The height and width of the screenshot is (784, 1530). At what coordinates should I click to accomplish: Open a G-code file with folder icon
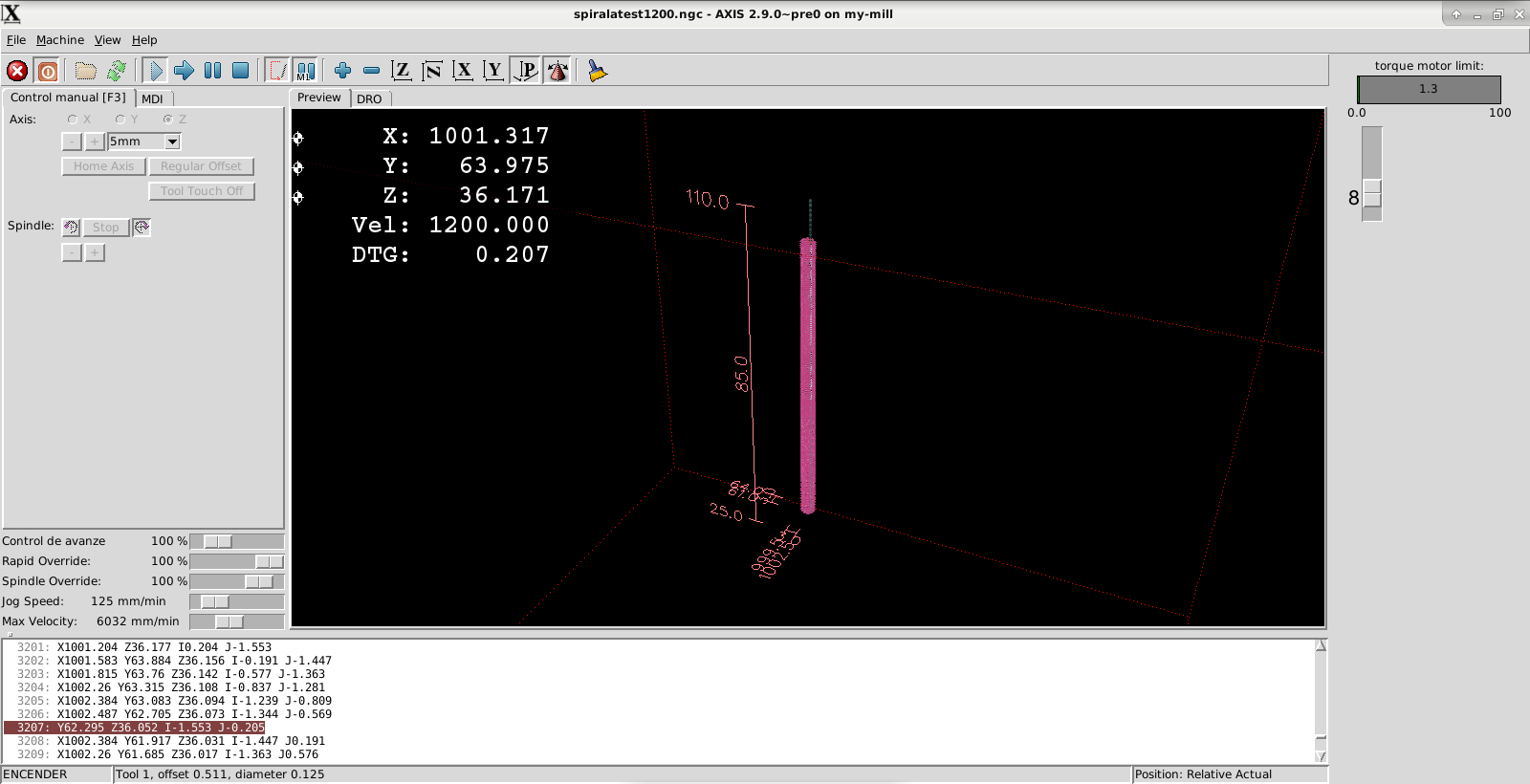[x=86, y=71]
